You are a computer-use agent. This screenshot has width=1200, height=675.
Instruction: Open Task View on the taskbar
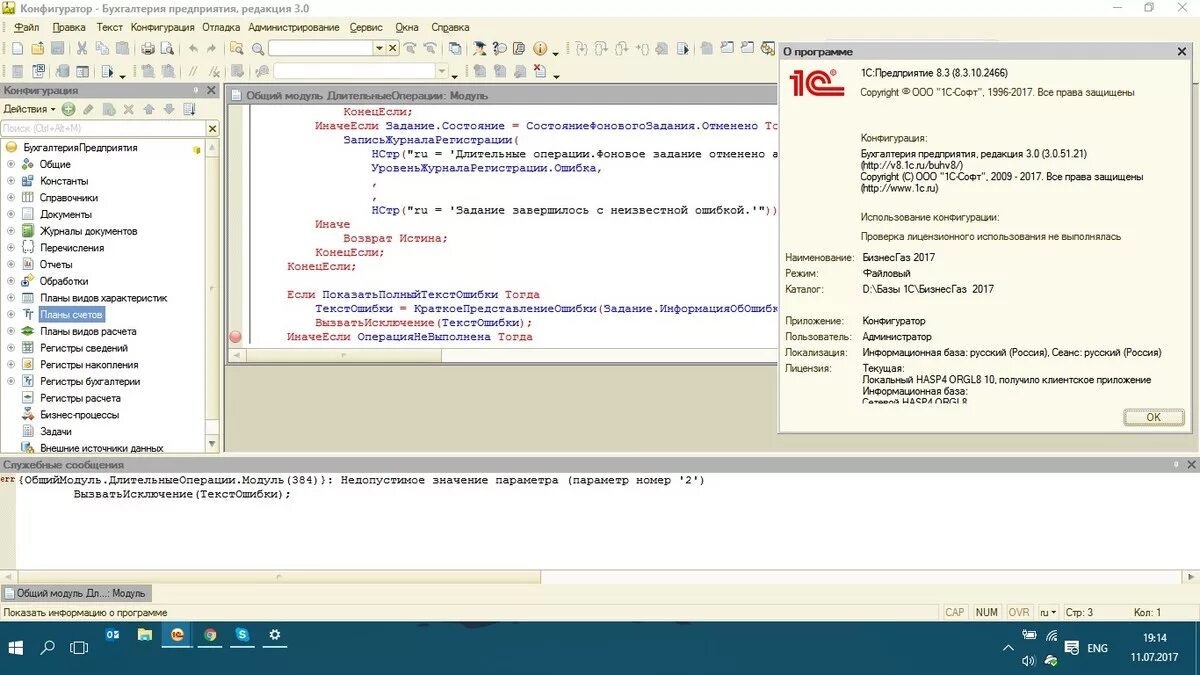click(78, 647)
